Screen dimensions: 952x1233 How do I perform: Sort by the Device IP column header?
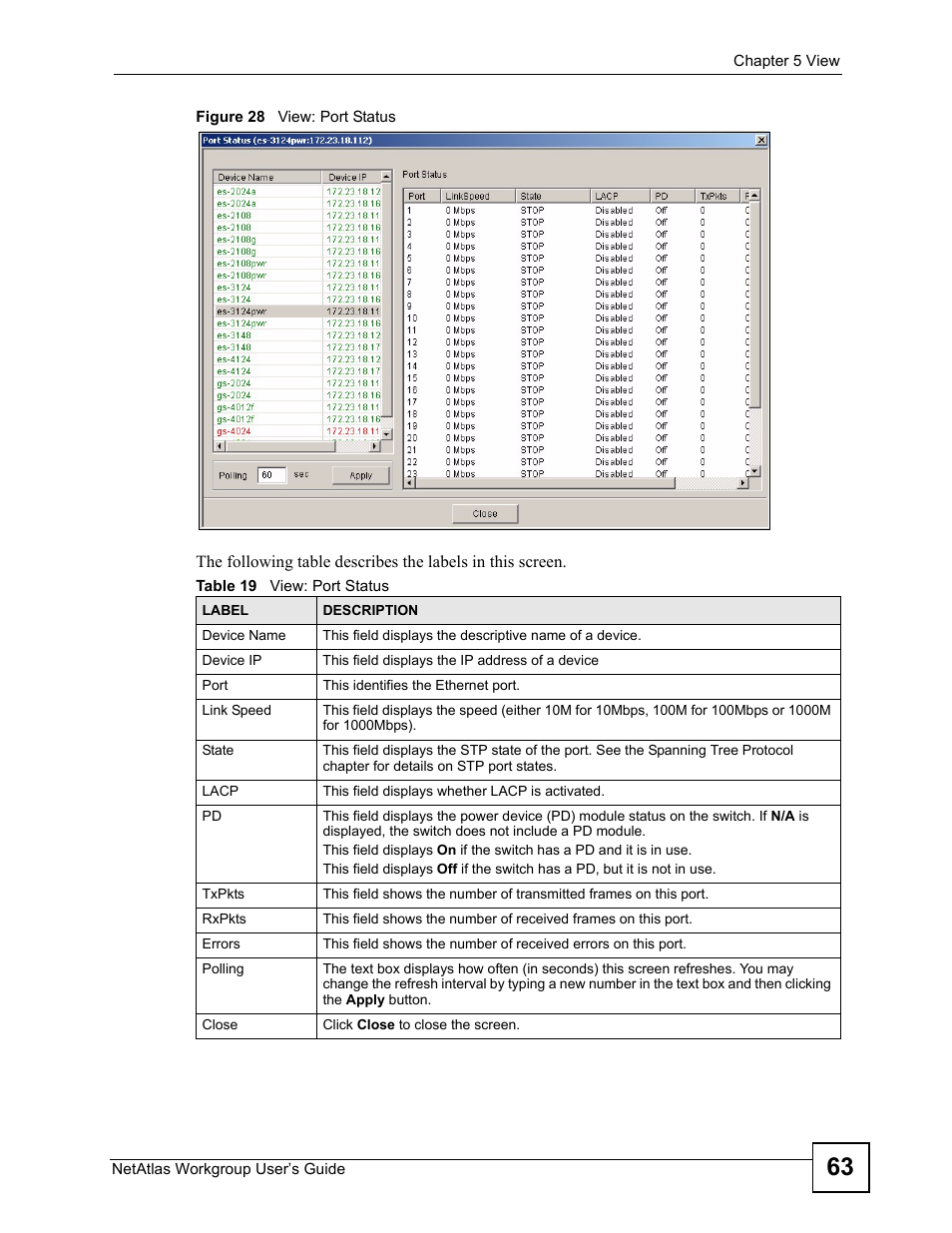pos(352,177)
